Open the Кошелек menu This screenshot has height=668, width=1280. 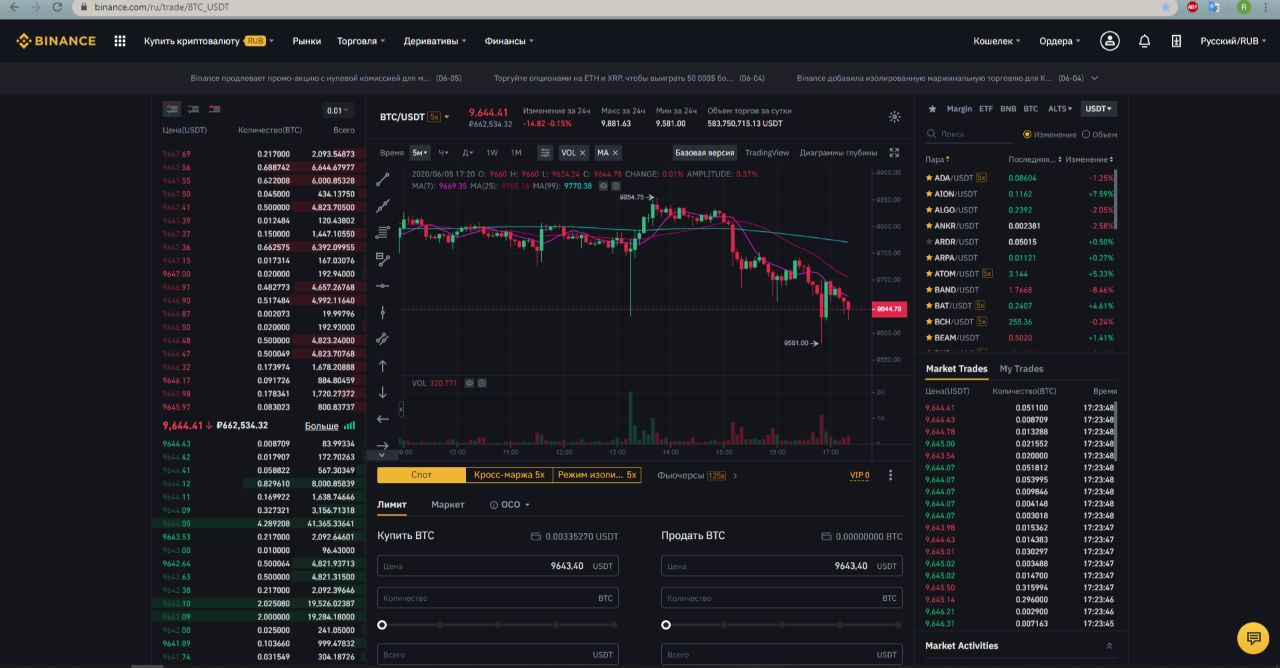point(997,41)
